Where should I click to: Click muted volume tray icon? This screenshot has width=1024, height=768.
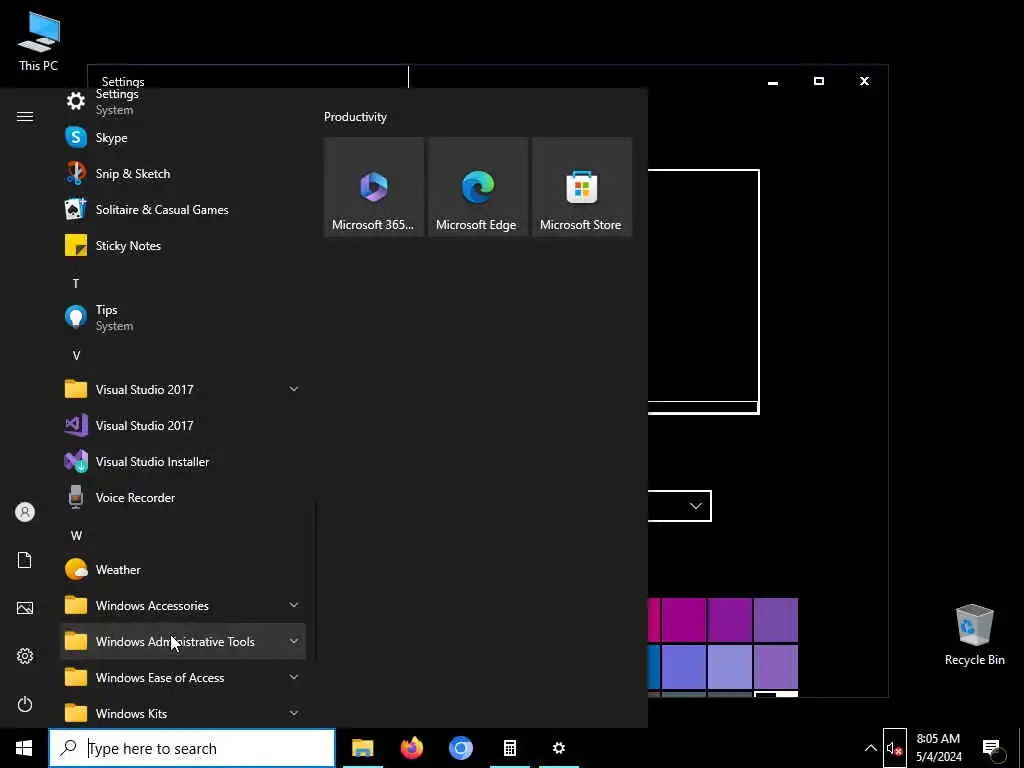[x=894, y=748]
